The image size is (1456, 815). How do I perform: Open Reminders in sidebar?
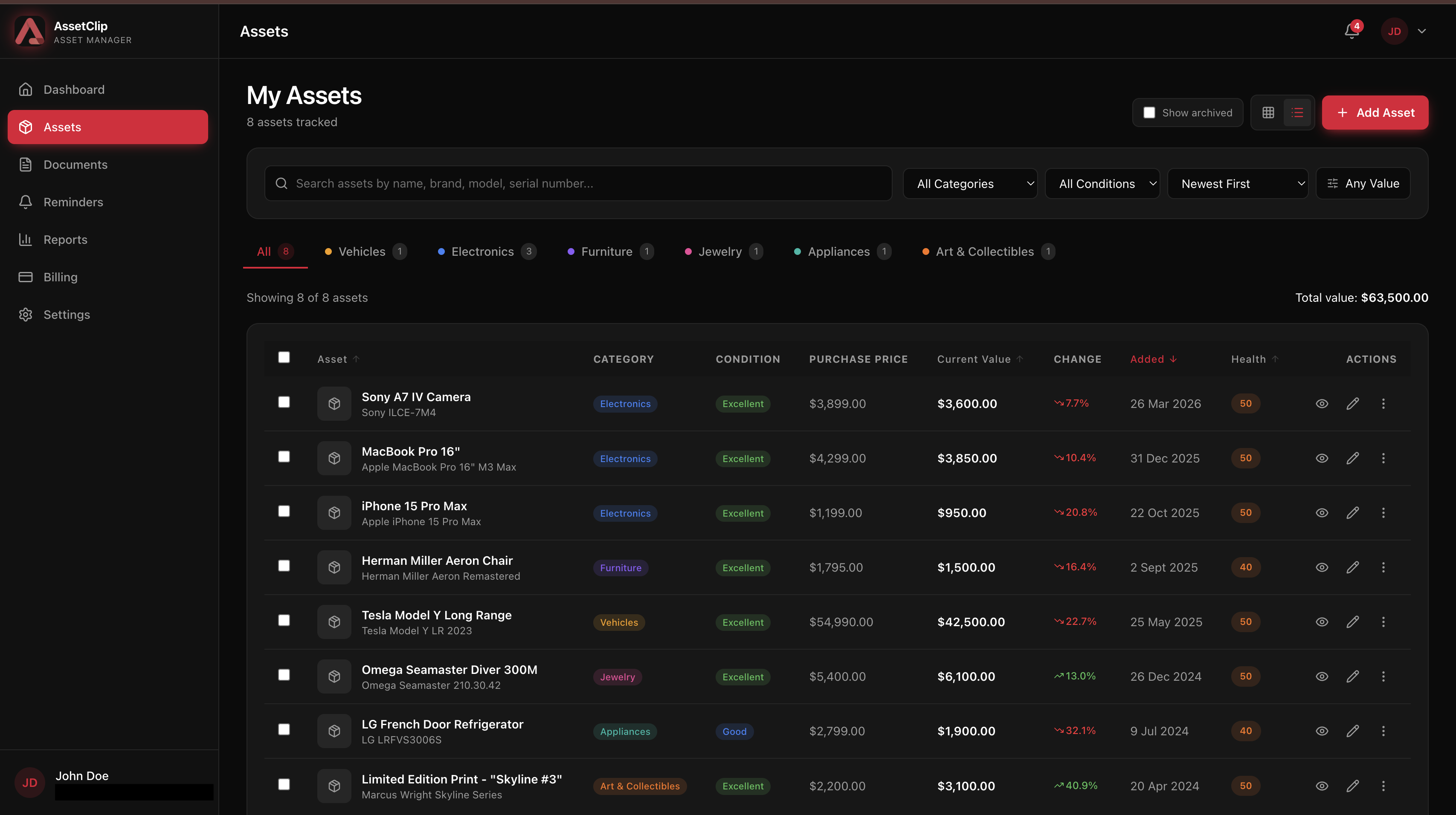[x=107, y=202]
